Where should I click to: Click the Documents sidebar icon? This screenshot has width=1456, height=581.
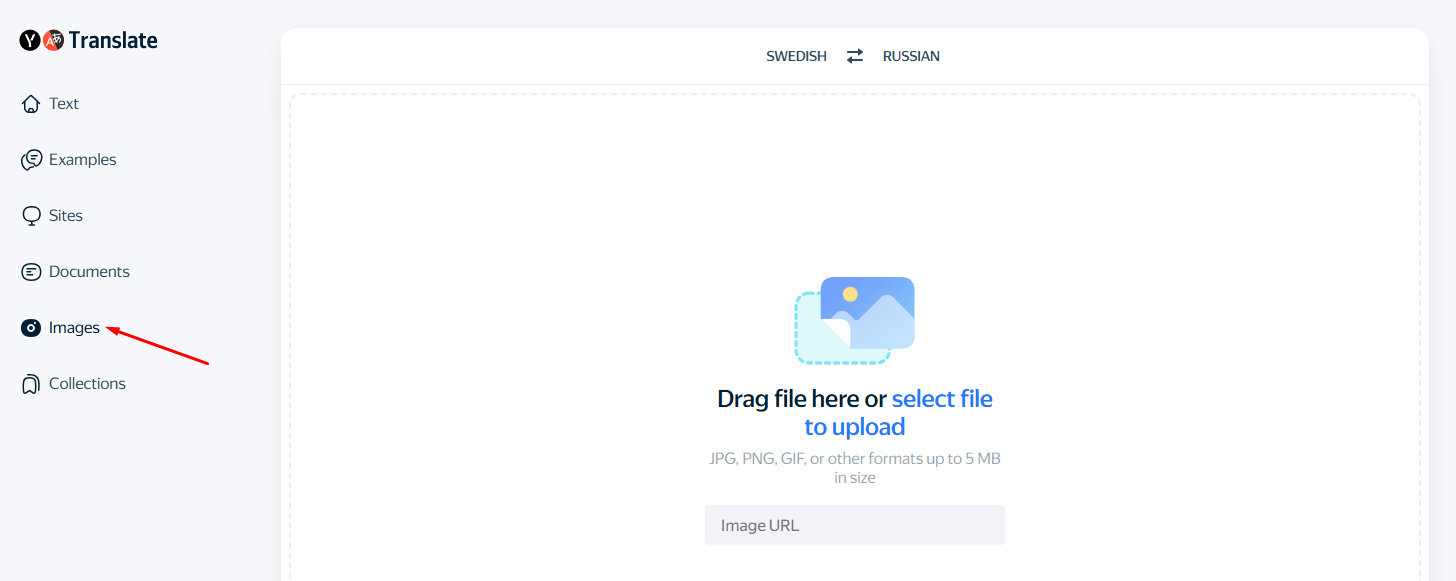[30, 271]
